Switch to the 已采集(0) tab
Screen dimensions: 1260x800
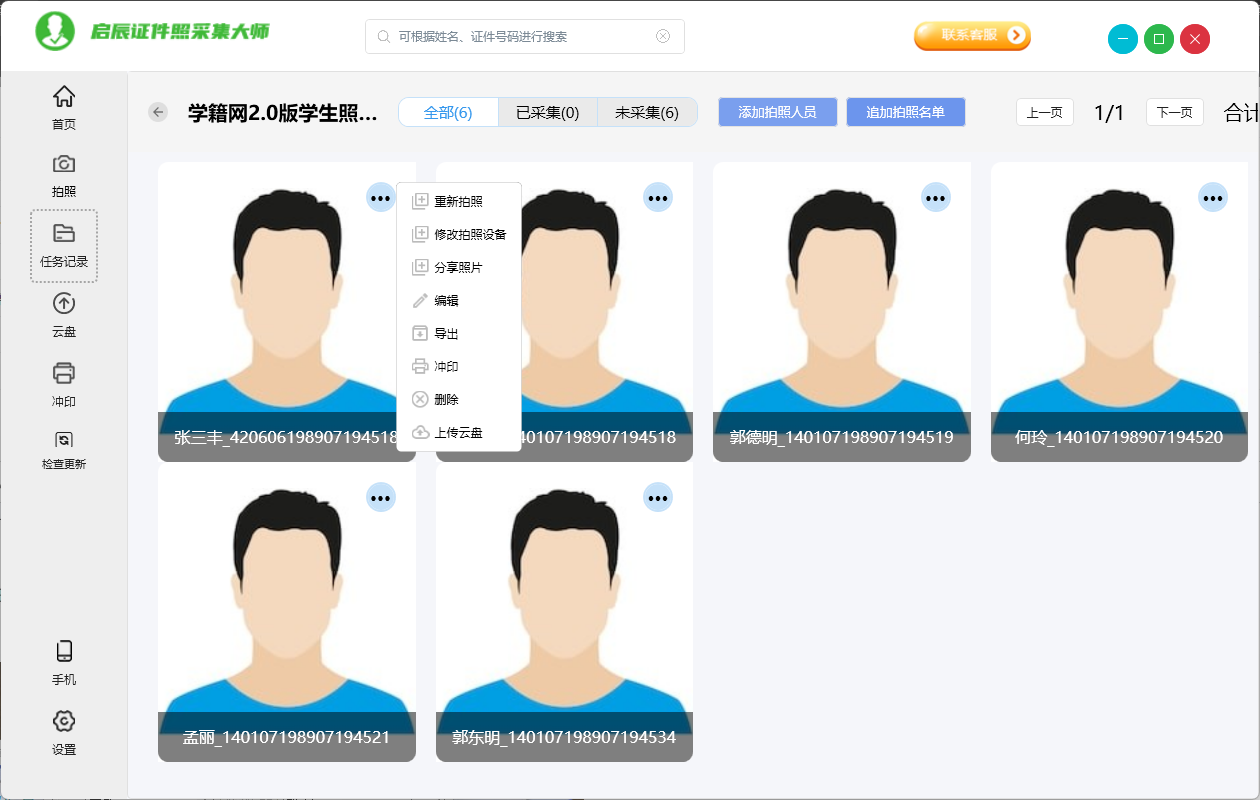(548, 112)
